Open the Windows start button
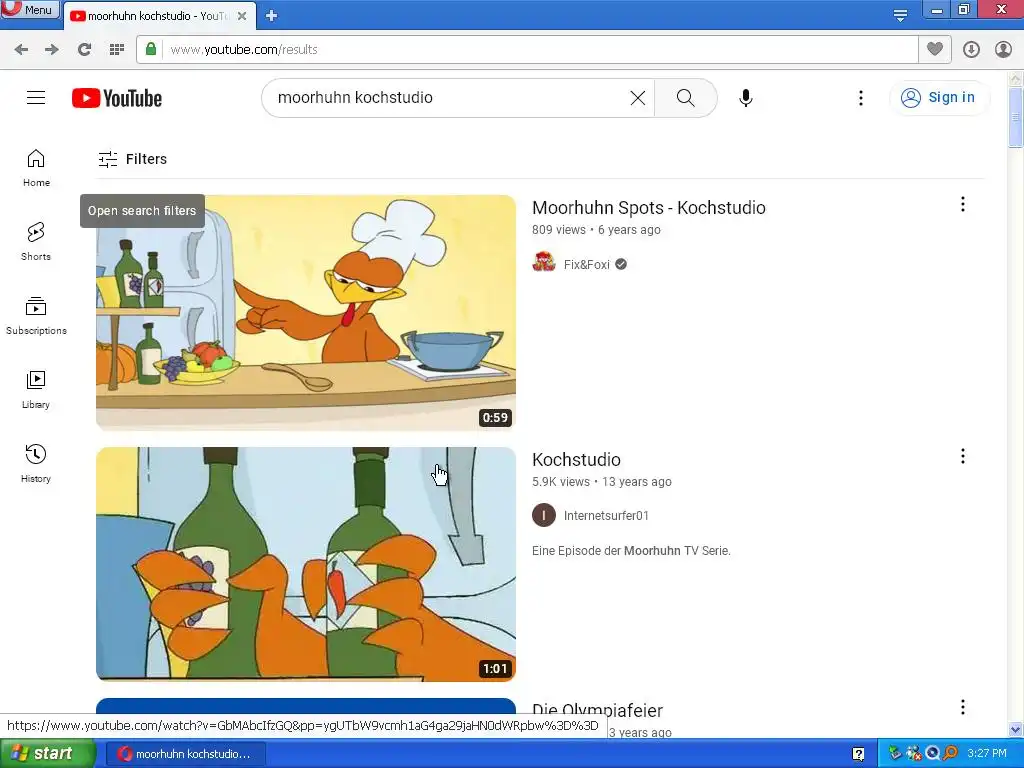The height and width of the screenshot is (768, 1024). tap(47, 754)
